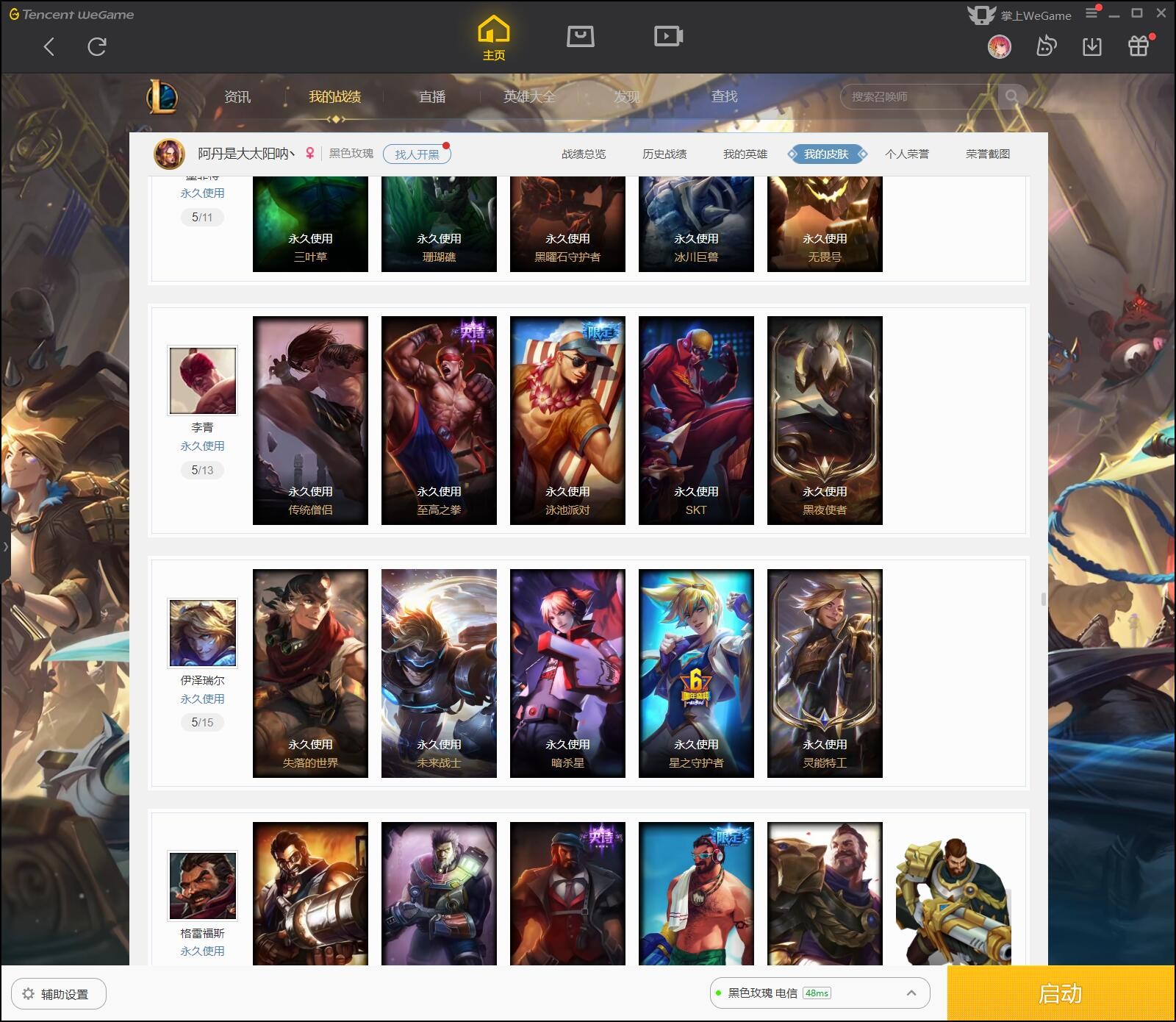Click the 黑色玫瑰 server label beside username

[351, 154]
